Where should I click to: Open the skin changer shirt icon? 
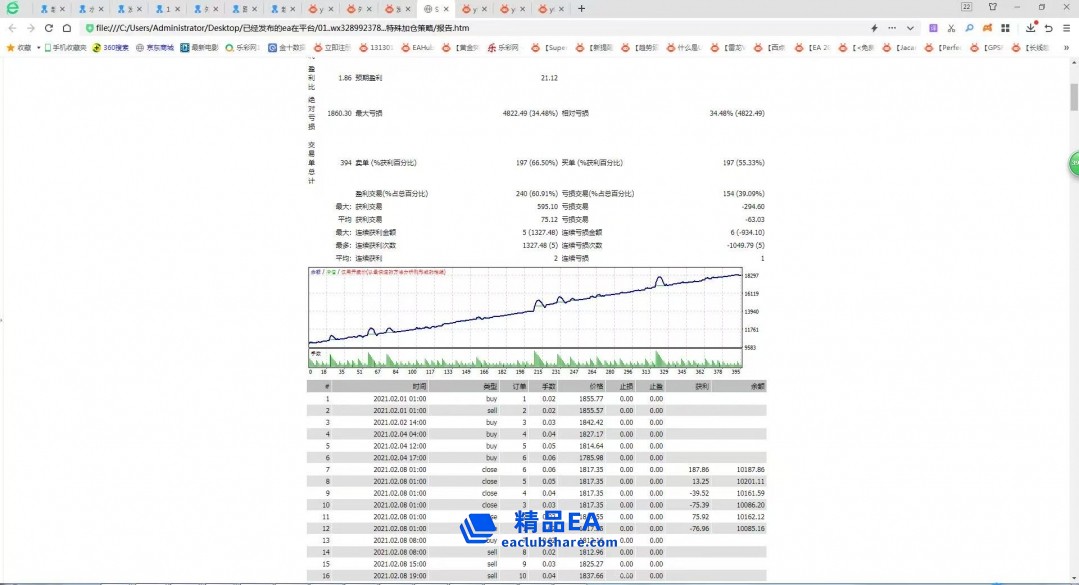[x=993, y=7]
